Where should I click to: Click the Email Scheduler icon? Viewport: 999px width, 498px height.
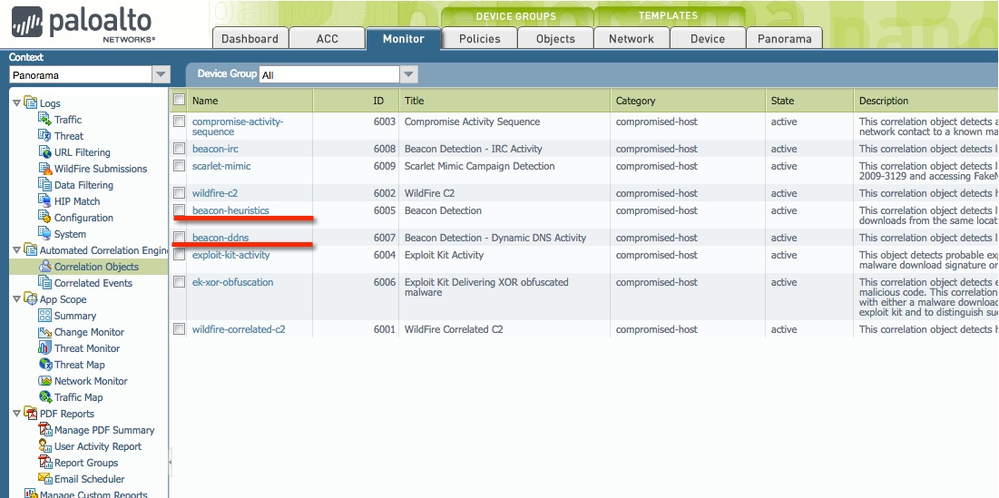click(x=45, y=479)
